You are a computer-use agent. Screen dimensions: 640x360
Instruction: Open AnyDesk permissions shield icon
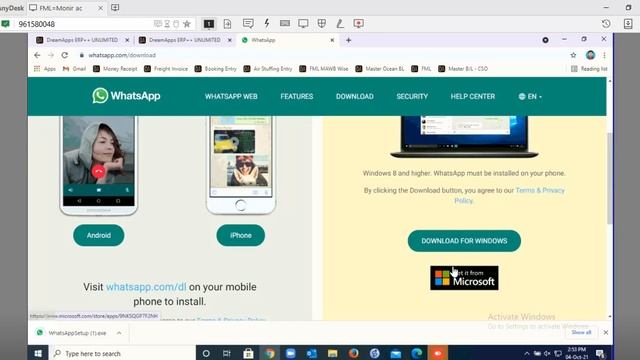[x=322, y=24]
